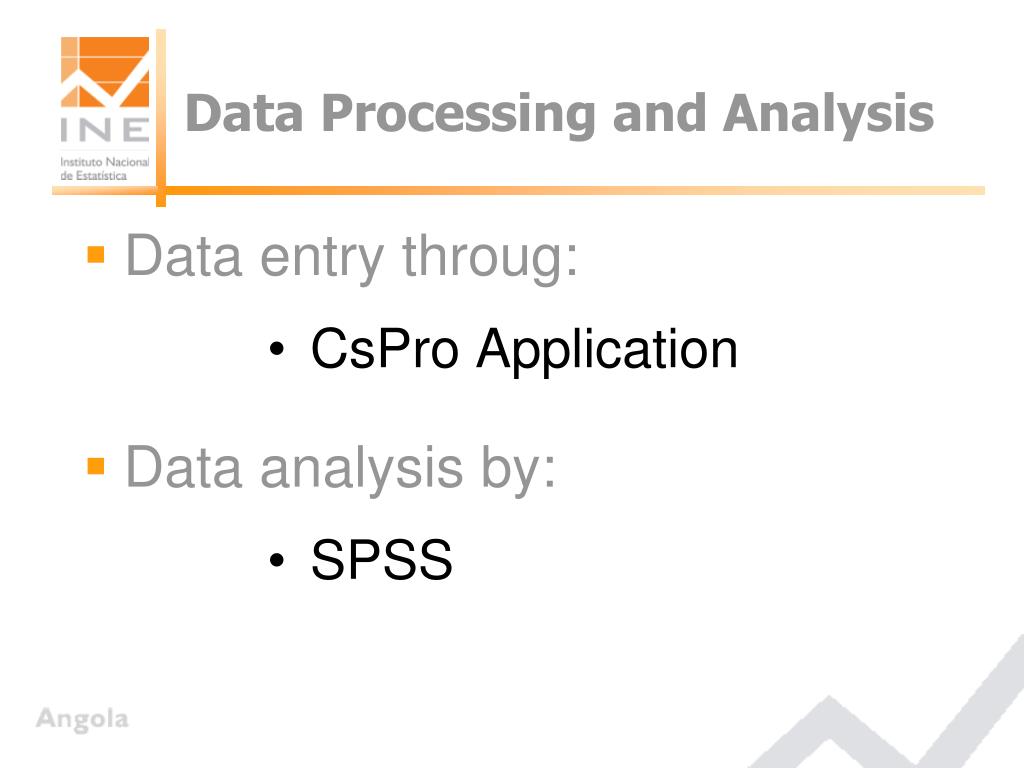Click the 'Angola' footer label
Screen dimensions: 1024x768
click(x=82, y=719)
